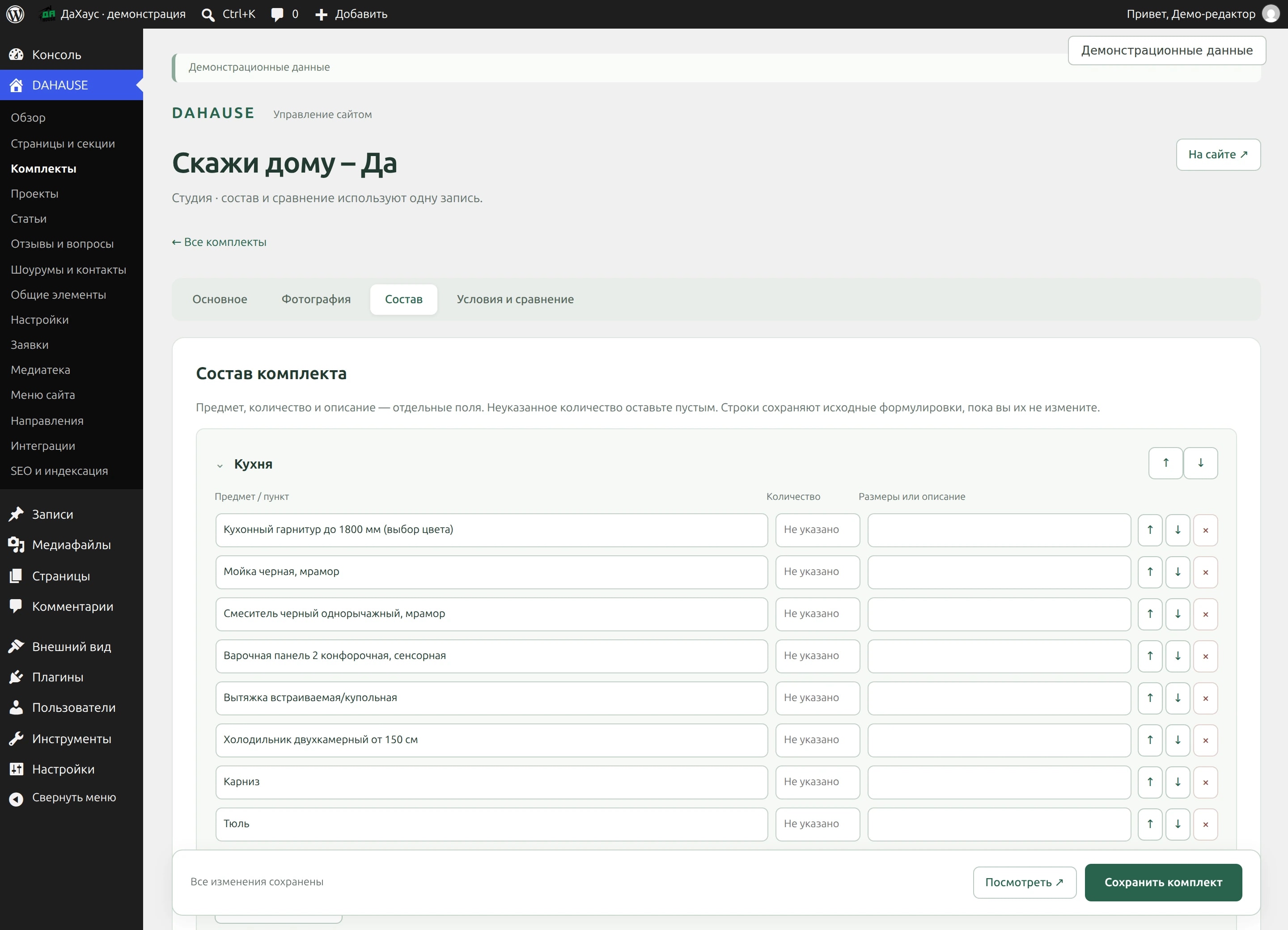Go back via Все комплекты link
This screenshot has width=1288, height=930.
coord(219,242)
